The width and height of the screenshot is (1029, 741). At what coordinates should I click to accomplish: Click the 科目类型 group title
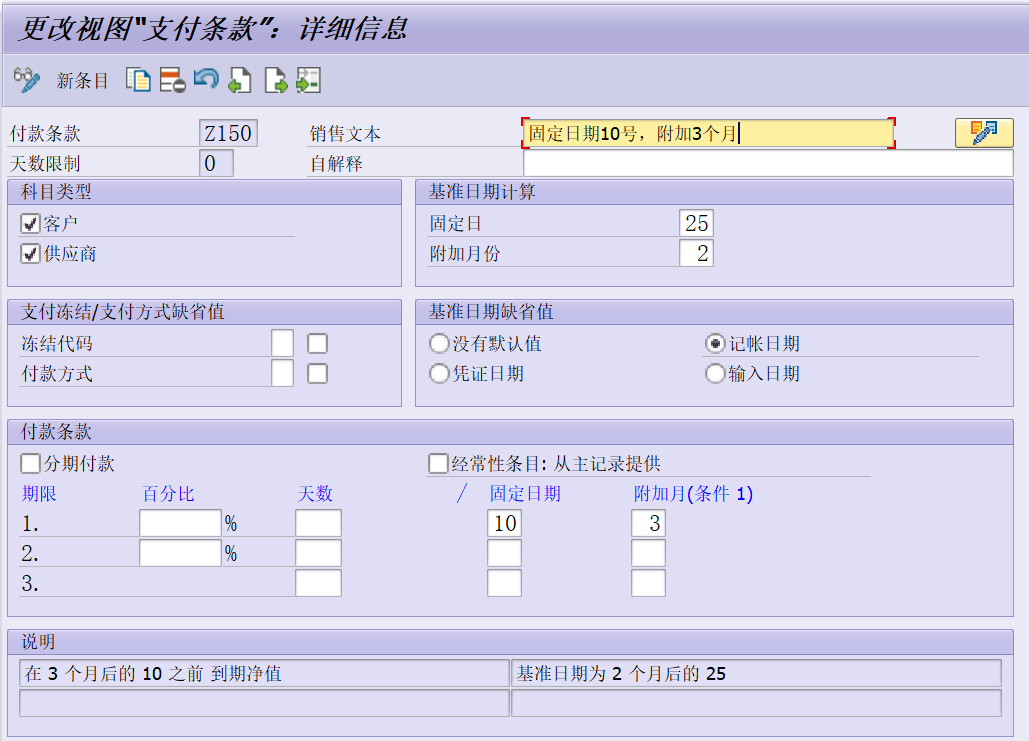[x=56, y=192]
